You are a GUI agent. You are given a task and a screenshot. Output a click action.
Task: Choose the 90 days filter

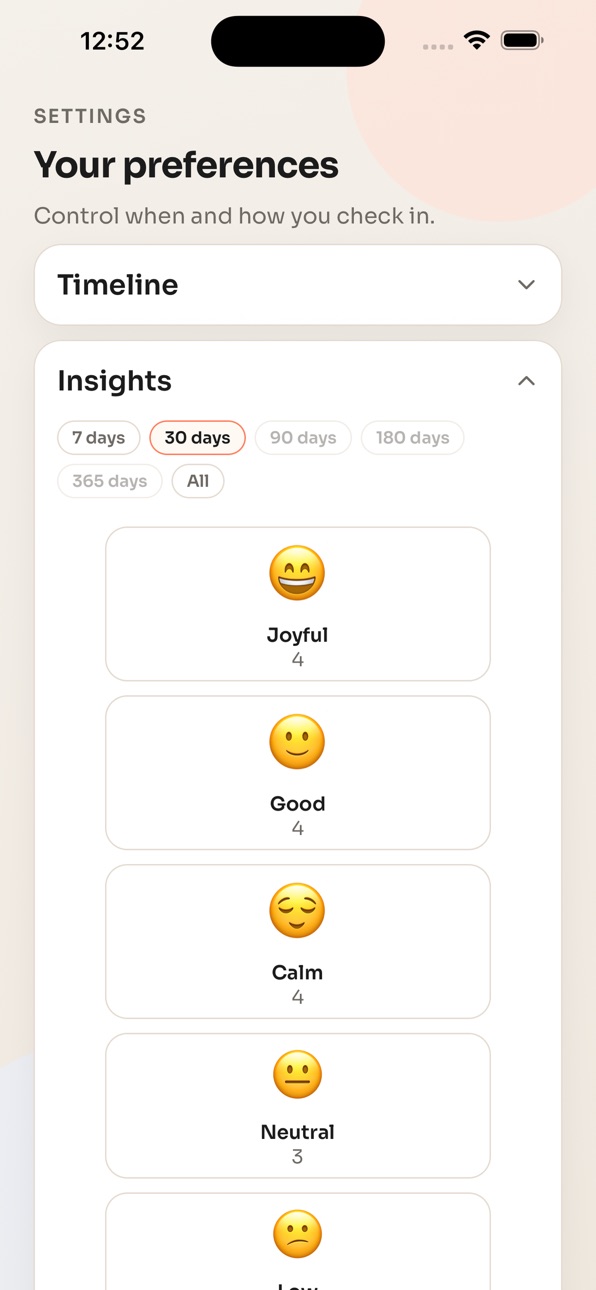point(303,438)
